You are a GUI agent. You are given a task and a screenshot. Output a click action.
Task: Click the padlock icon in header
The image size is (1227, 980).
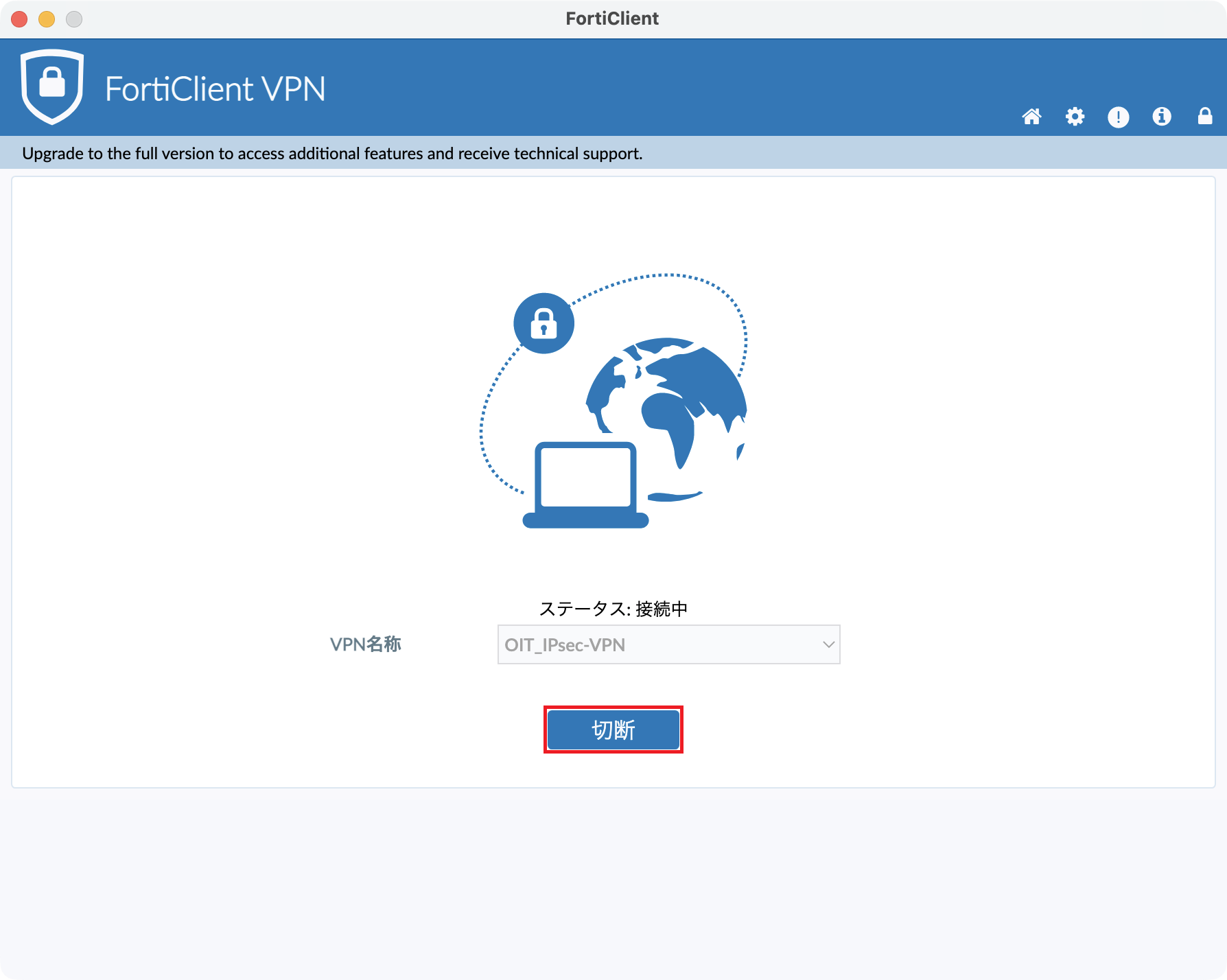(x=1205, y=116)
